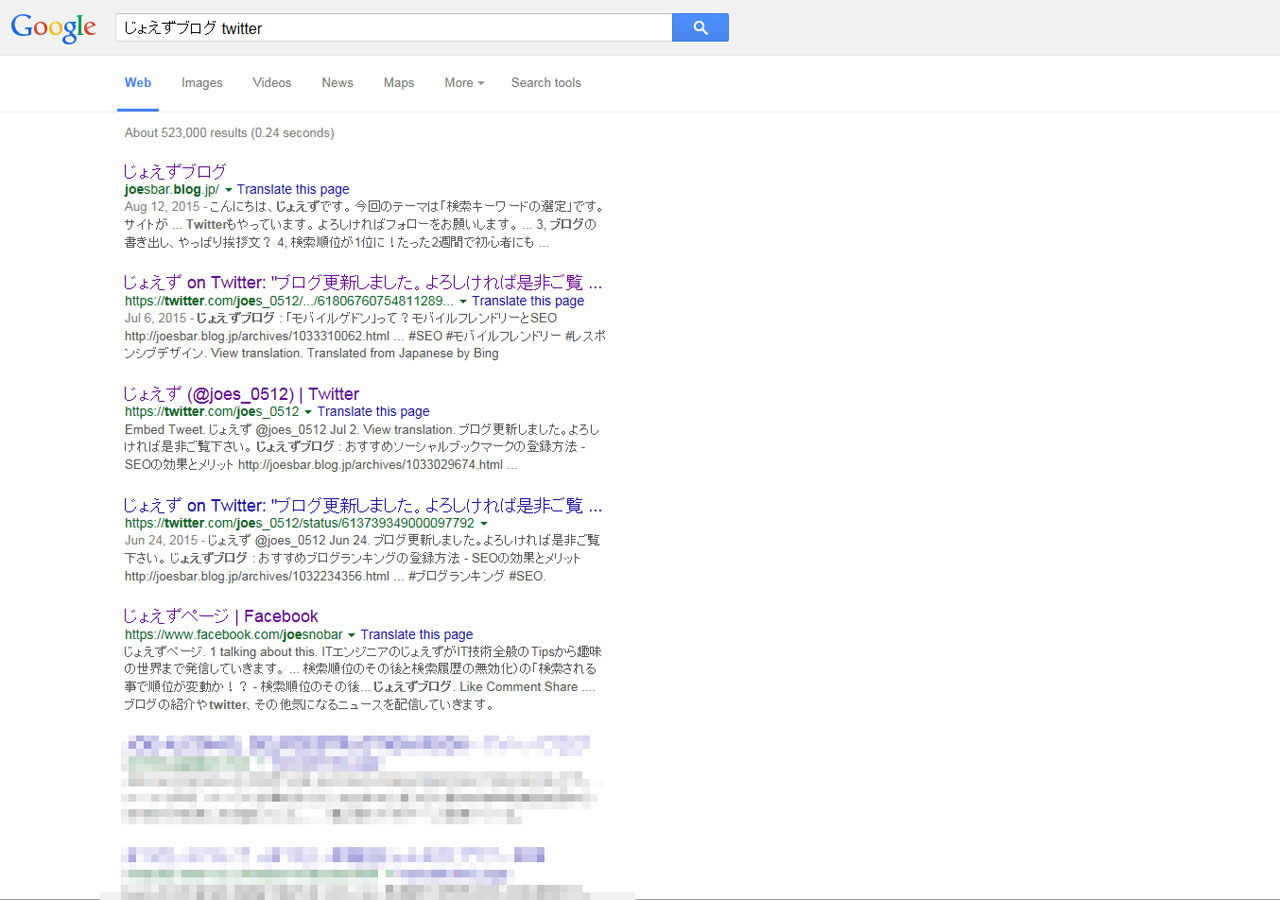This screenshot has height=900, width=1280.
Task: Open the じょえずブログ result title
Action: pos(174,171)
